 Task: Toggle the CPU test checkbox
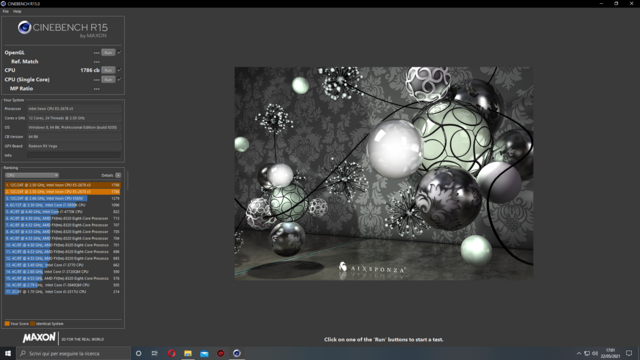coord(120,70)
